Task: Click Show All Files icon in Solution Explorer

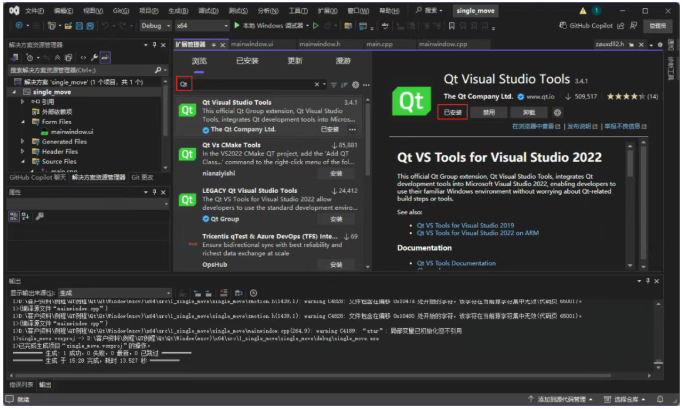Action: pos(68,57)
